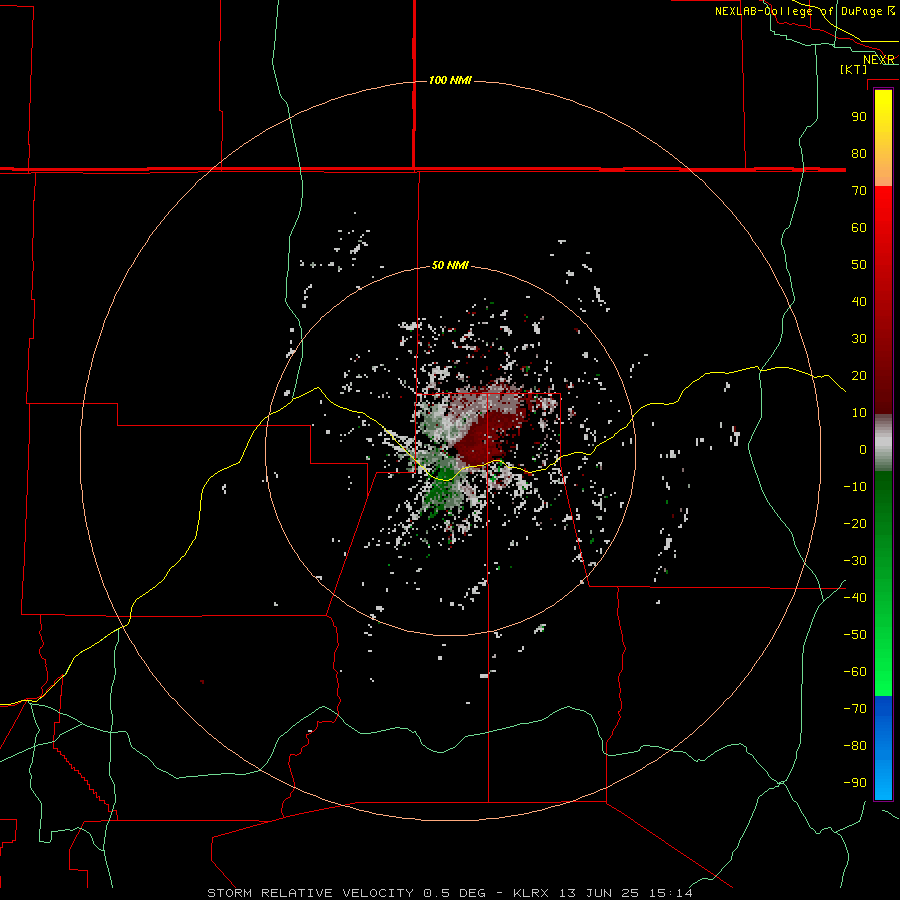Click the "100 NMI" range ring label
Image resolution: width=900 pixels, height=900 pixels.
click(450, 80)
